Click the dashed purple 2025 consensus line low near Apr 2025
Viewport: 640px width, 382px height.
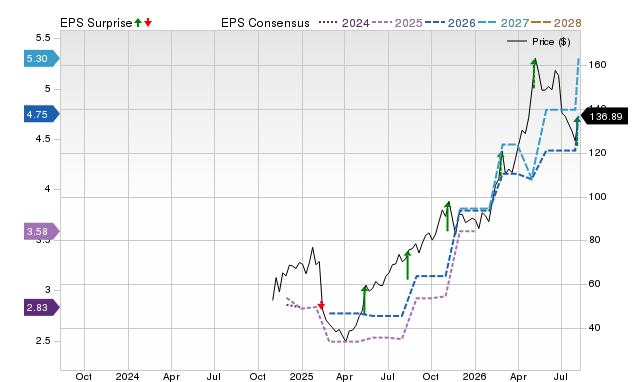click(343, 341)
